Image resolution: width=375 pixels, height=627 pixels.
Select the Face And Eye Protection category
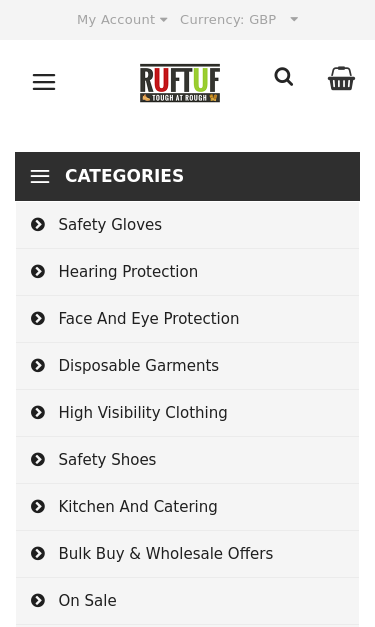[188, 319]
